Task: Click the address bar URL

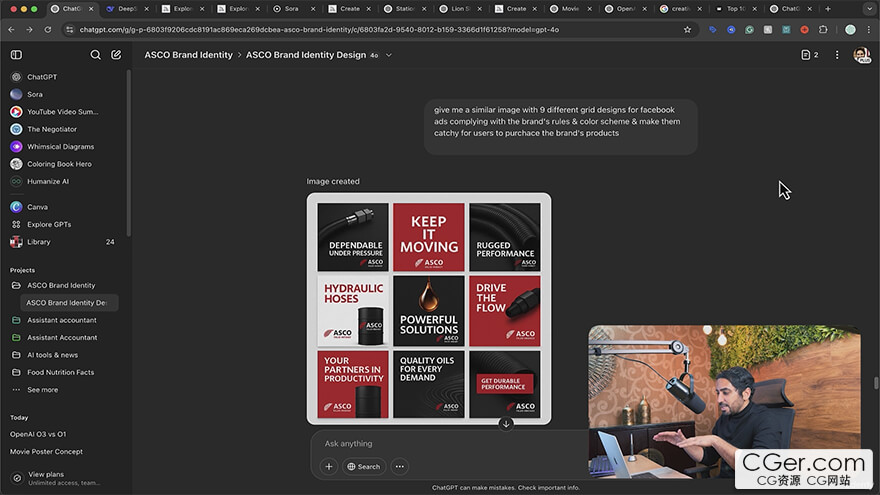Action: 319,30
